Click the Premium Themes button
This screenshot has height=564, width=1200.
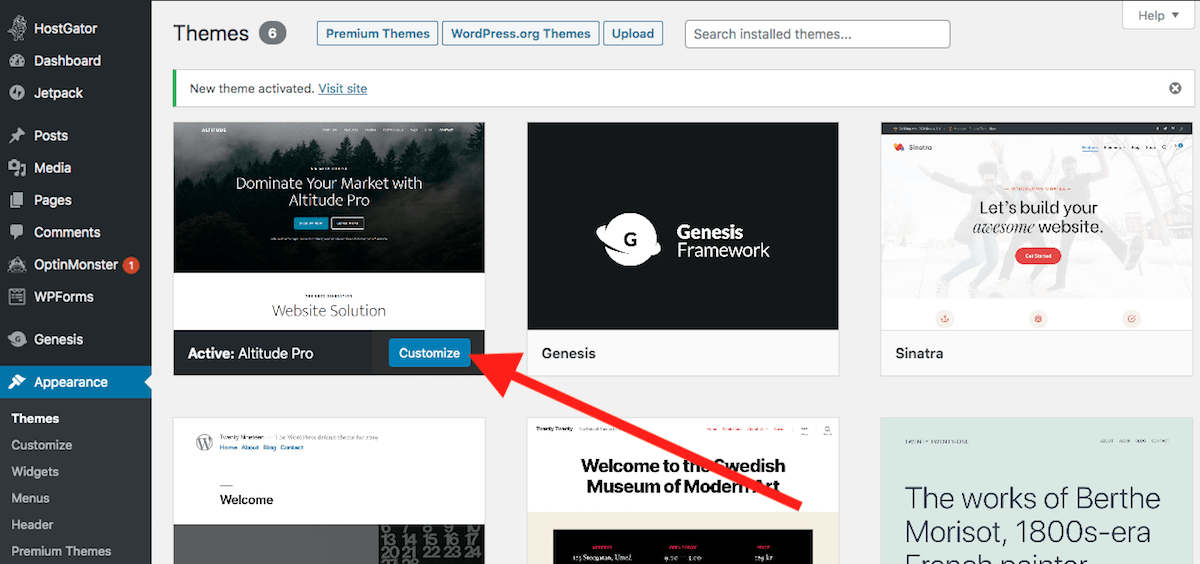[377, 33]
